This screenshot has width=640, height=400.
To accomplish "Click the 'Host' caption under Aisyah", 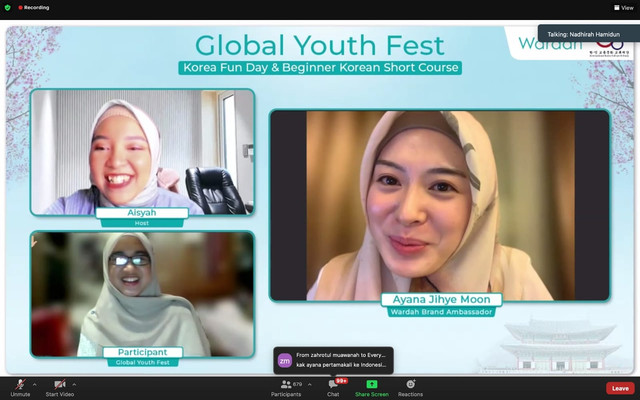I will pos(142,223).
